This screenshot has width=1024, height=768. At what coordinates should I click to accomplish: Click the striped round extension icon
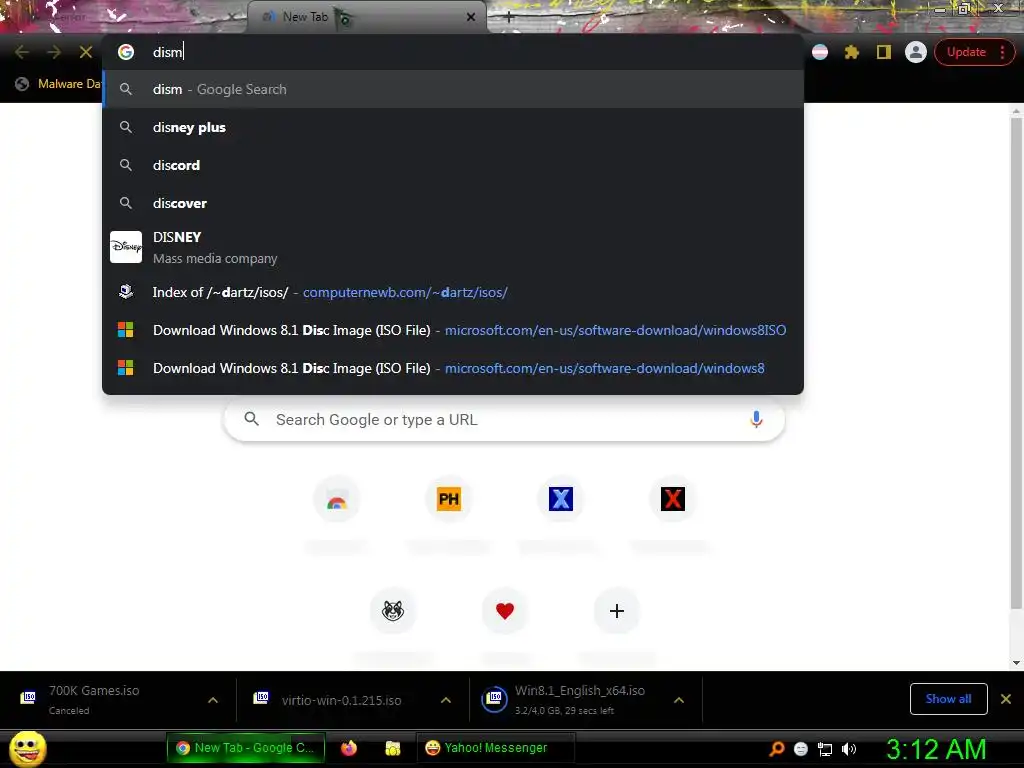click(x=820, y=52)
